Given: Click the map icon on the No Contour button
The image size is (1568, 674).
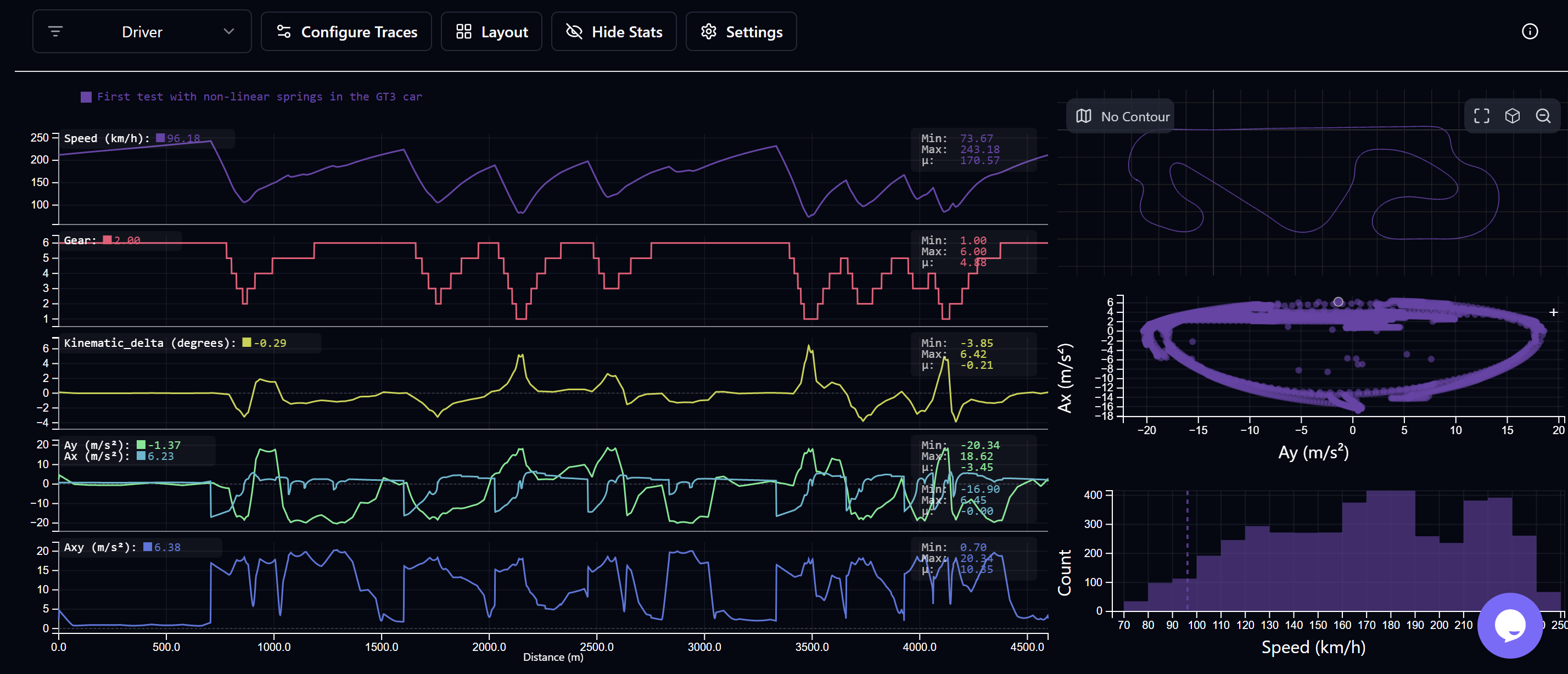Looking at the screenshot, I should coord(1083,116).
